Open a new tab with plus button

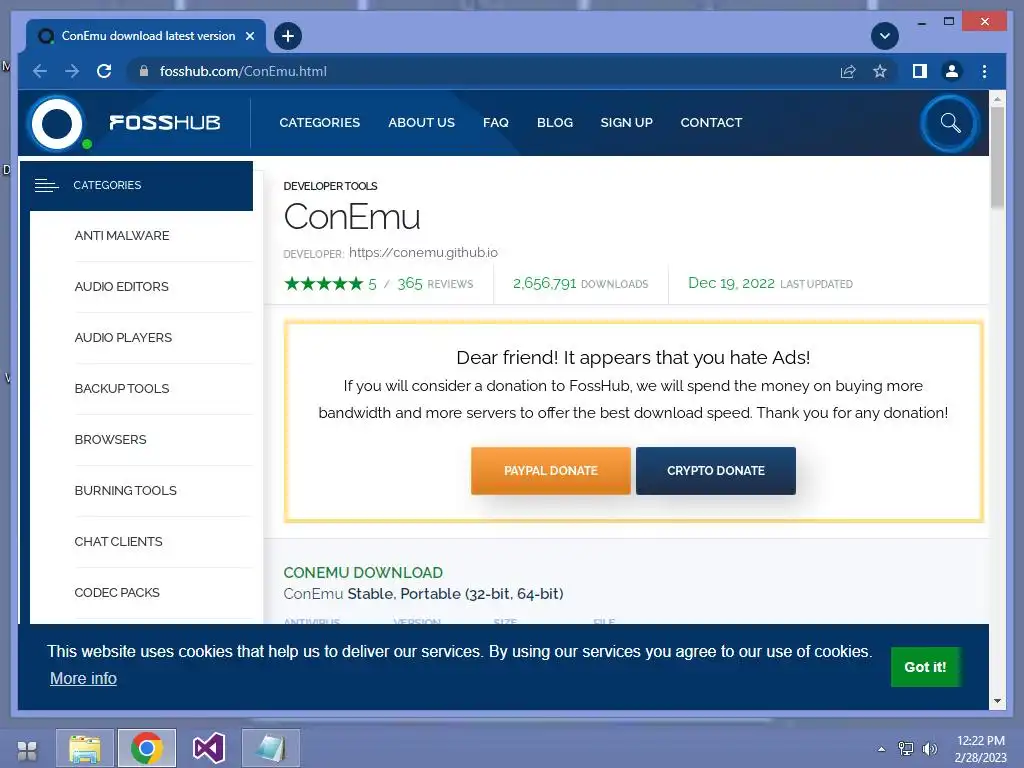[287, 36]
